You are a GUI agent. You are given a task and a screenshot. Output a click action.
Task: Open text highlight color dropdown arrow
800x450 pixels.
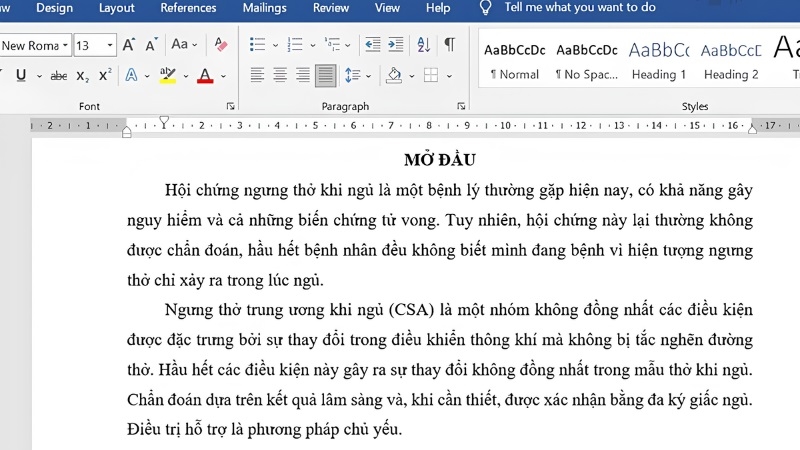pos(186,77)
